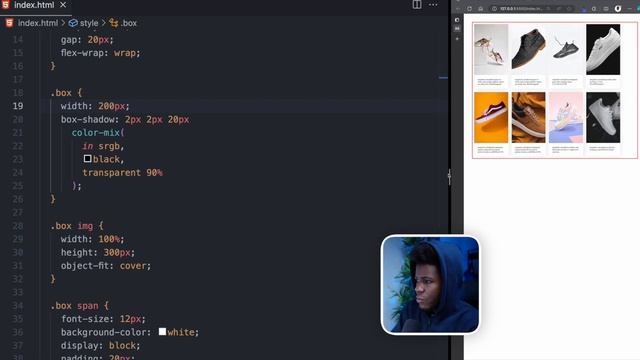Close the index.html editor tab
The width and height of the screenshot is (640, 360).
click(x=63, y=5)
